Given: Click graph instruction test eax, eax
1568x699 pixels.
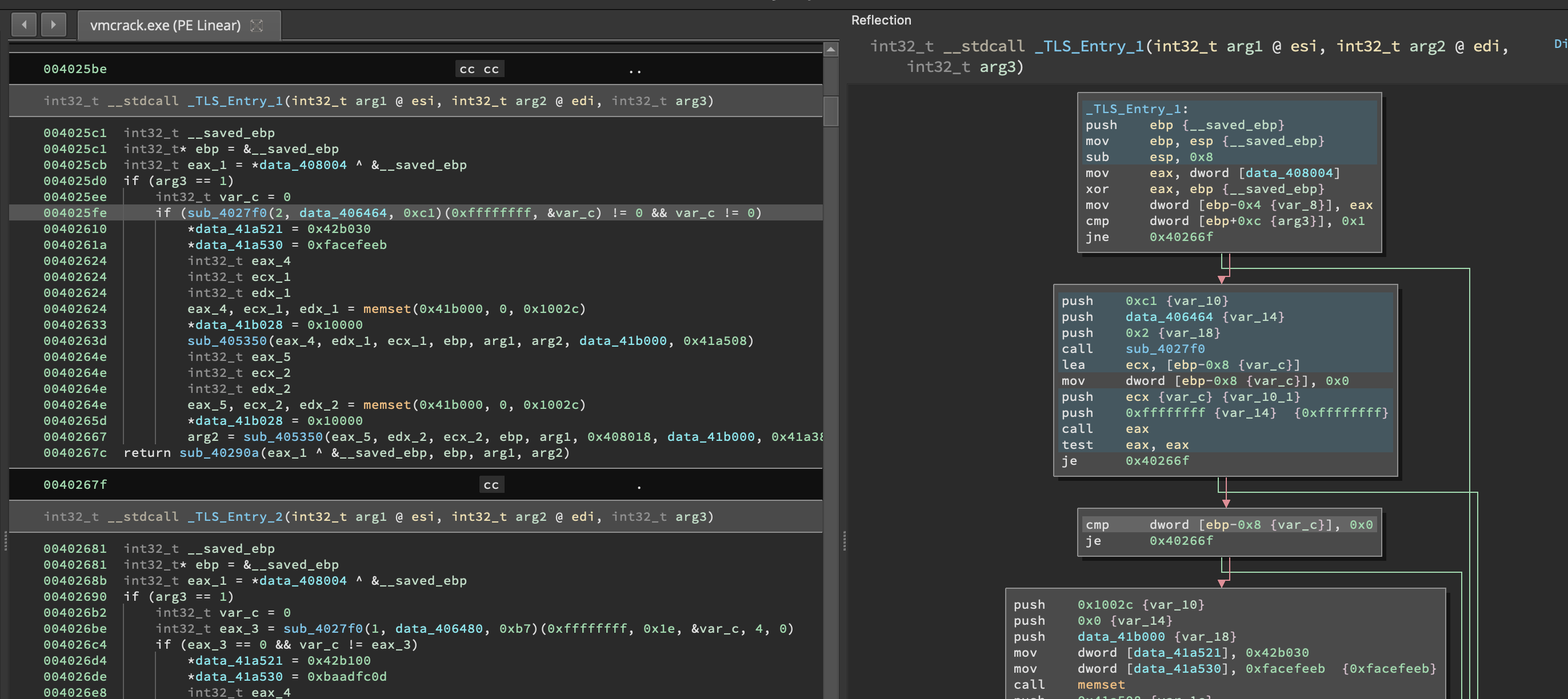Looking at the screenshot, I should coord(1125,445).
